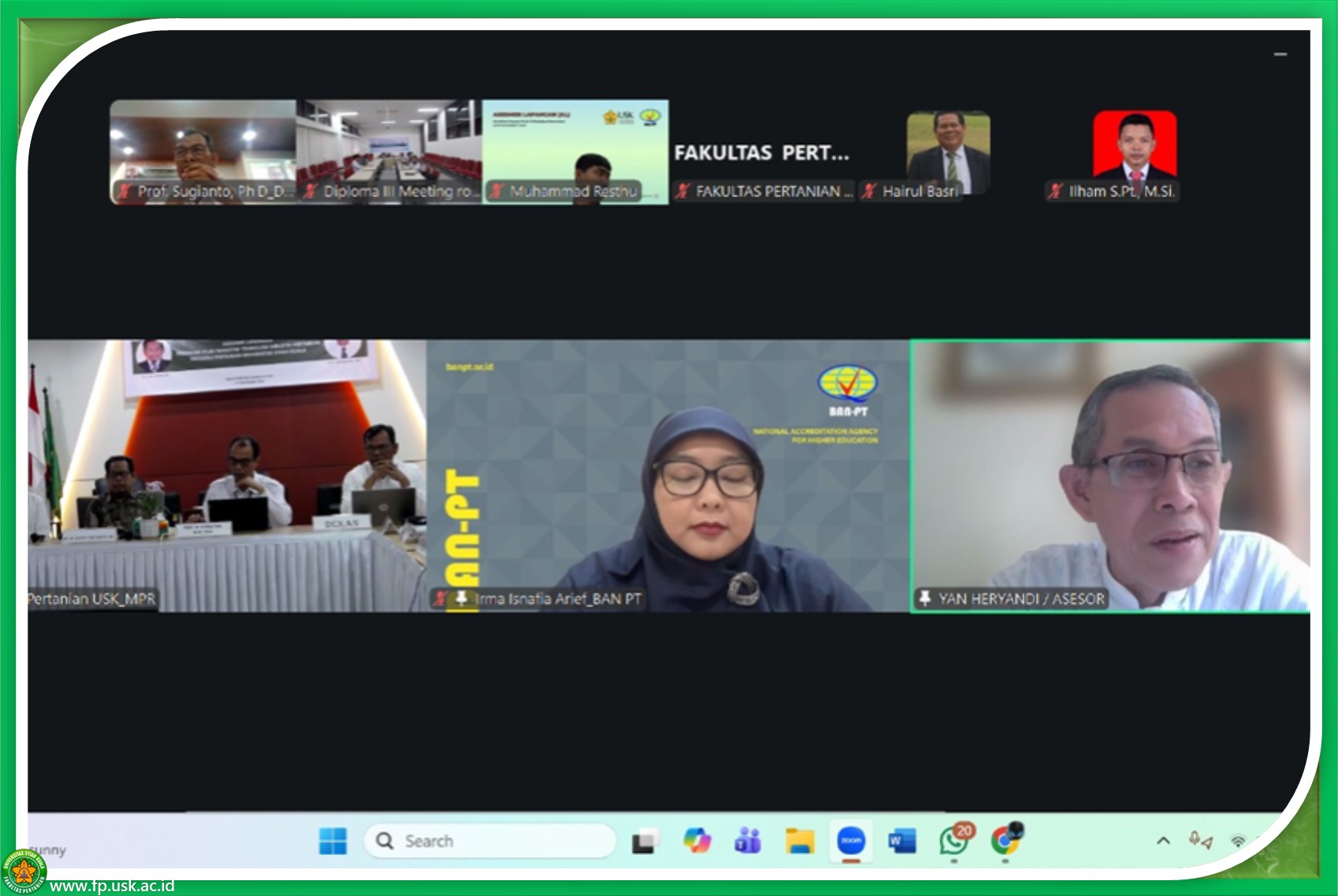Click the 'FAKULTAS PERTANIAN ...' name label
This screenshot has height=896, width=1338.
point(774,191)
